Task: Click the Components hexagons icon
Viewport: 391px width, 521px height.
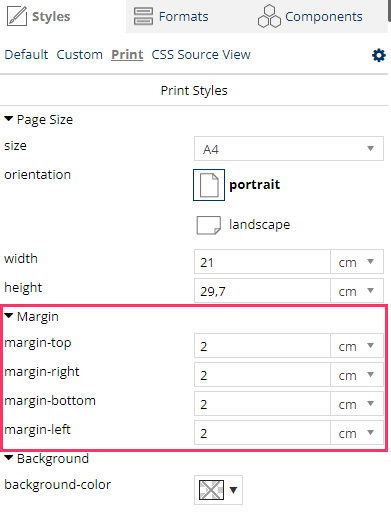Action: 269,16
